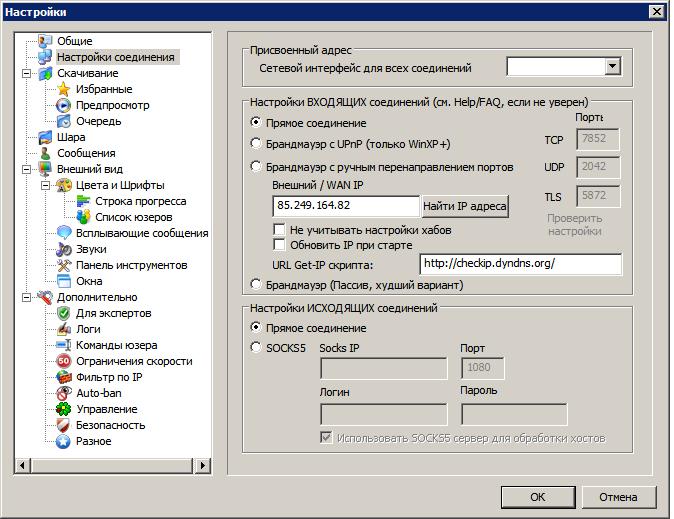Select Брандмауэр с UPnP radio option
Image resolution: width=674 pixels, height=519 pixels.
pos(256,143)
